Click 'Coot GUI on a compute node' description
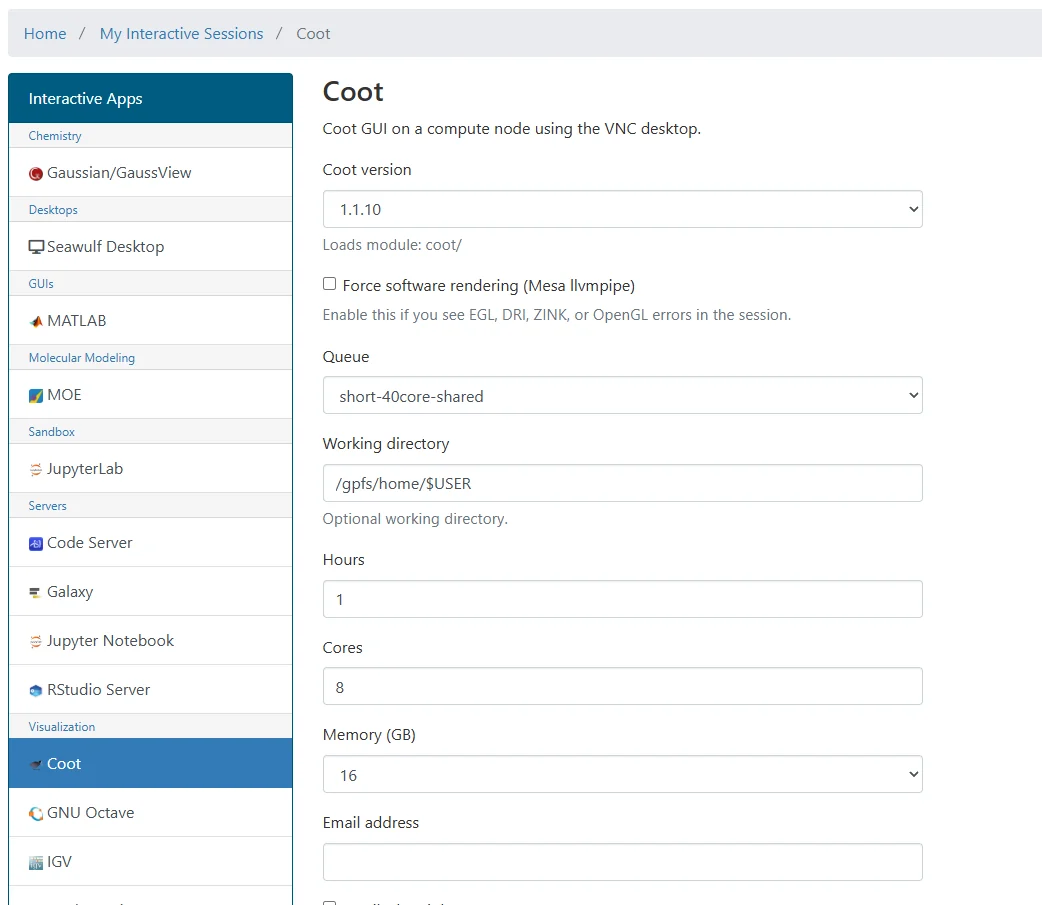Viewport: 1042px width, 905px height. [x=512, y=129]
